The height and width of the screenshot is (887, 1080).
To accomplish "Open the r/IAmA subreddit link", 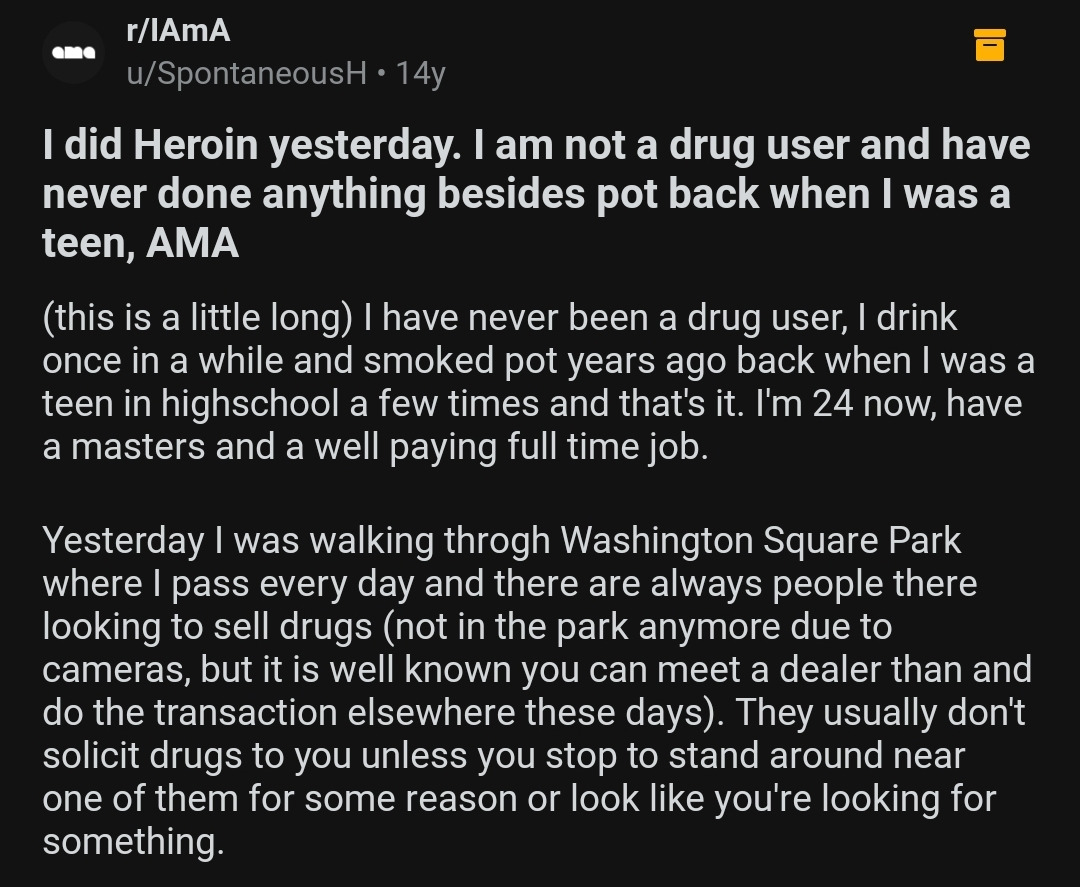I will click(x=178, y=31).
